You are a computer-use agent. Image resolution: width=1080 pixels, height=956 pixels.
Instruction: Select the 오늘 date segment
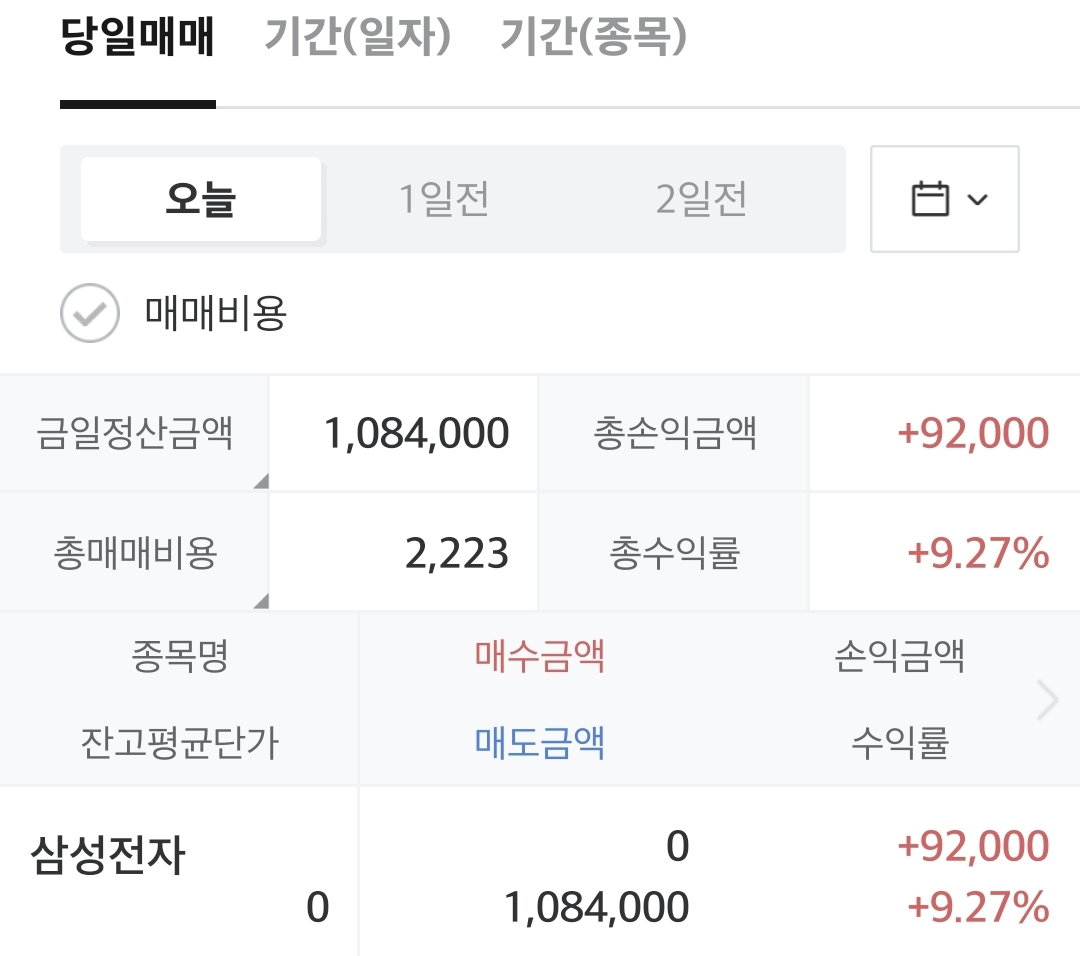[x=201, y=199]
